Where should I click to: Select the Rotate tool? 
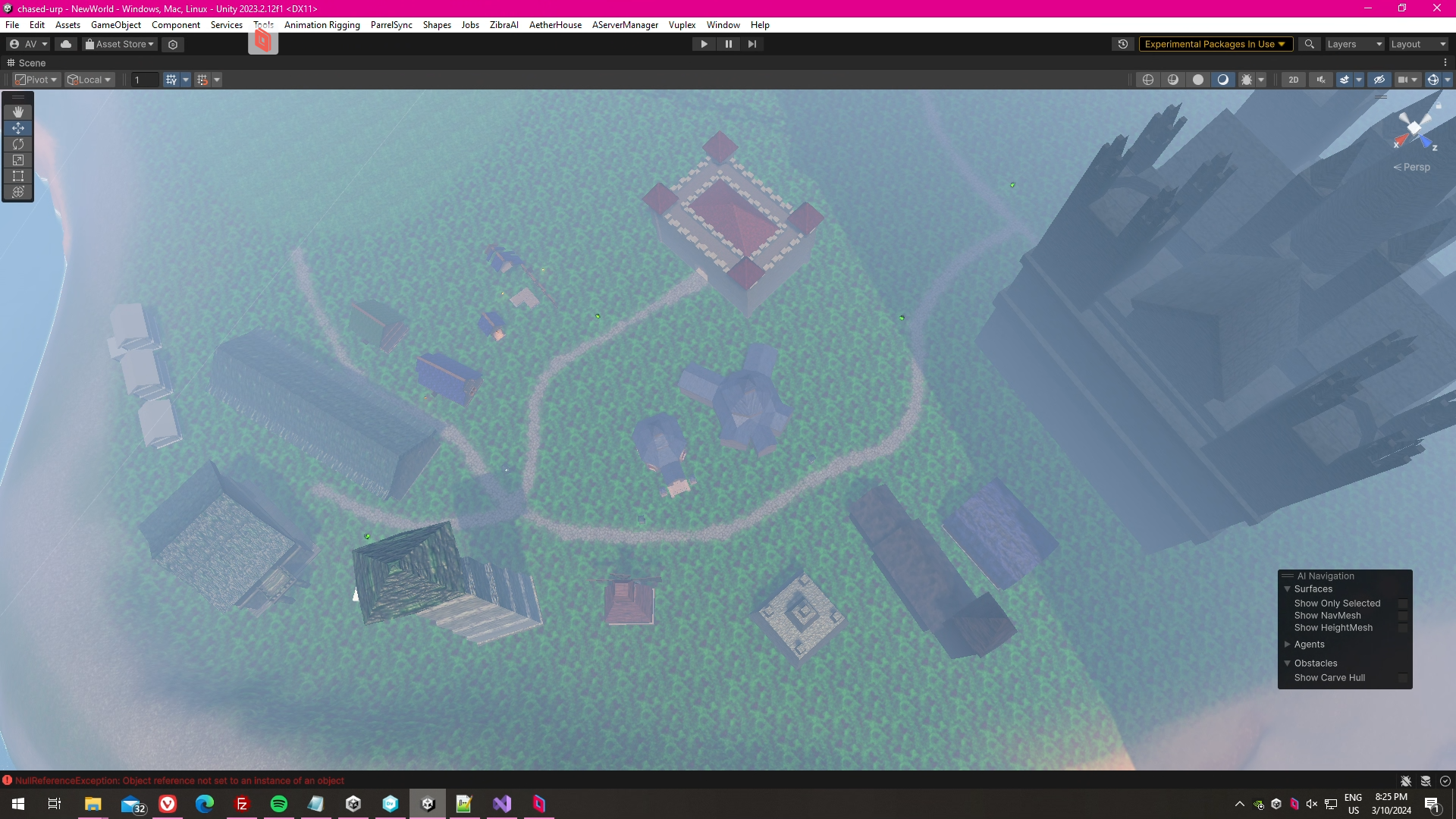(18, 144)
